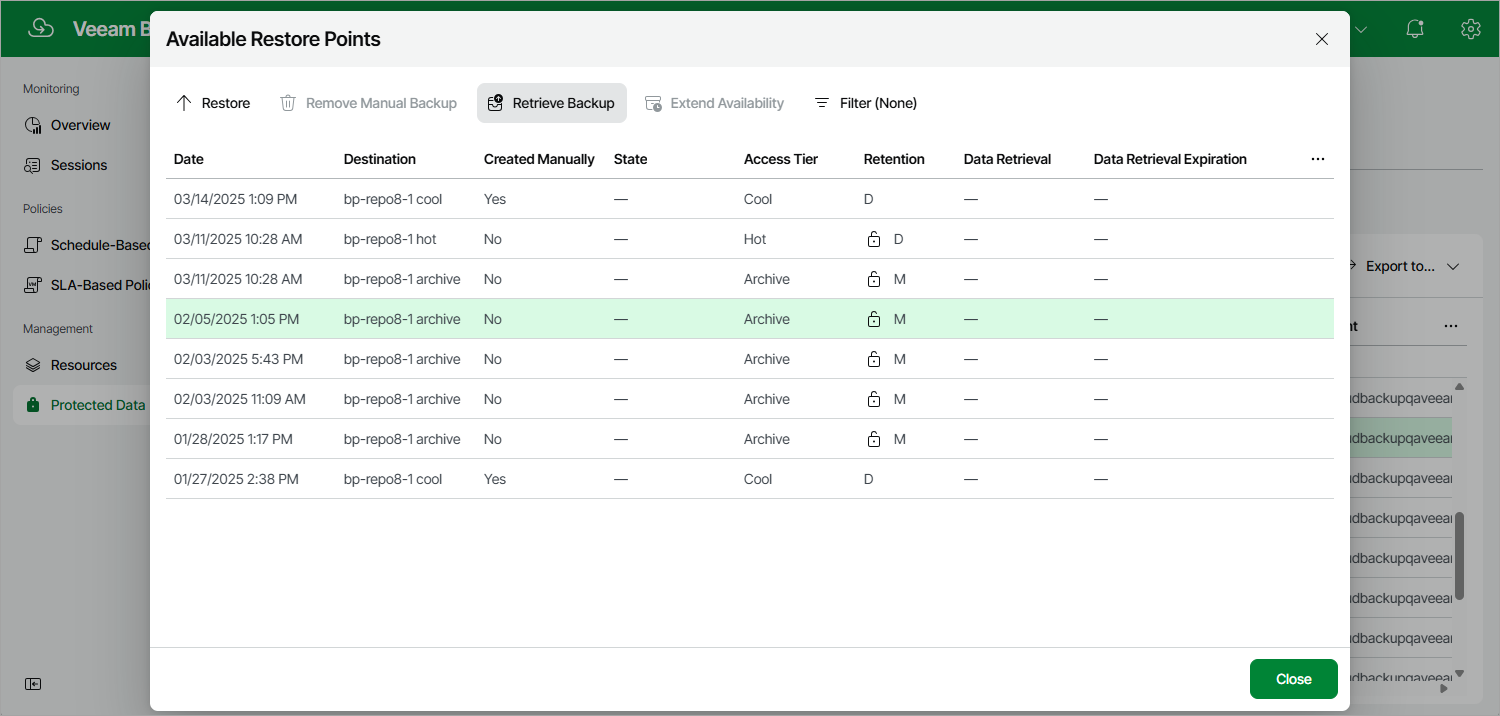
Task: Click lock icon in 02/03/2025 5:43 PM row
Action: point(874,359)
